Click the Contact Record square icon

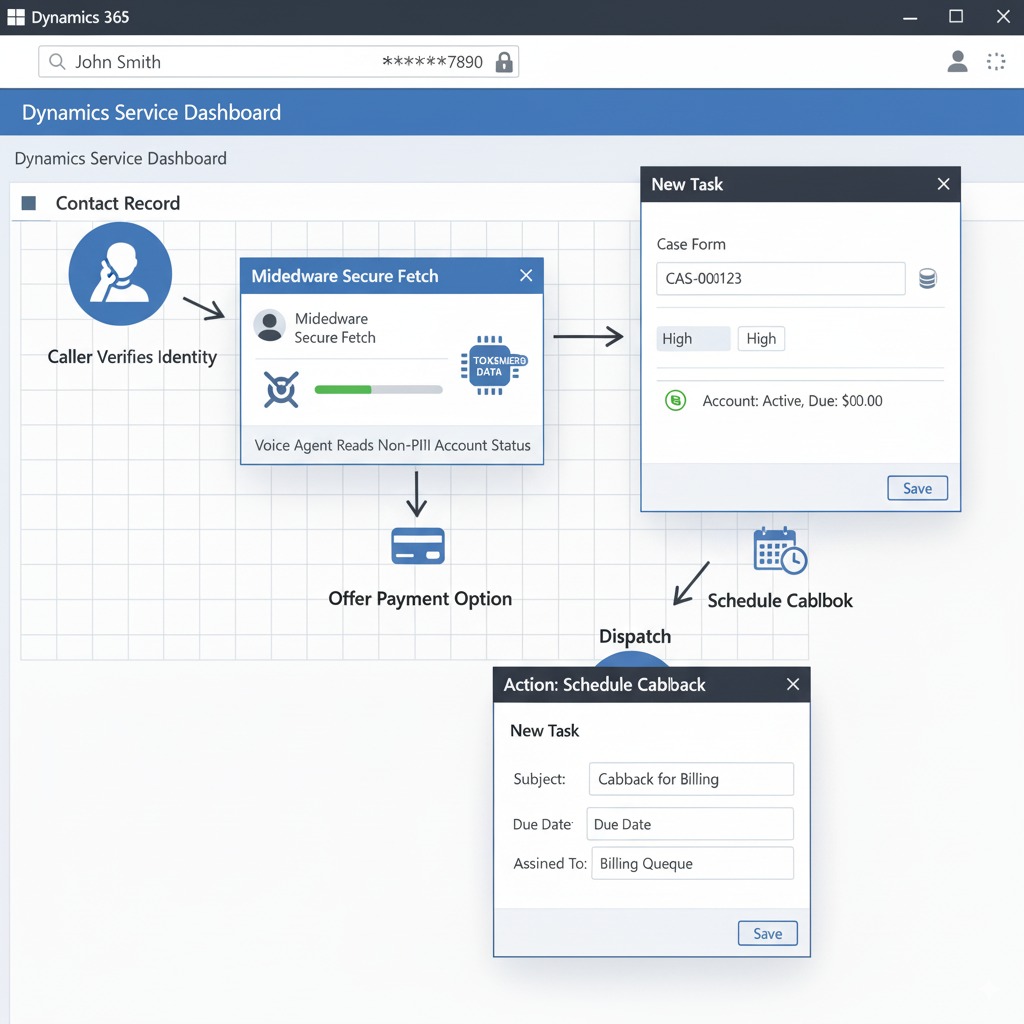point(29,203)
